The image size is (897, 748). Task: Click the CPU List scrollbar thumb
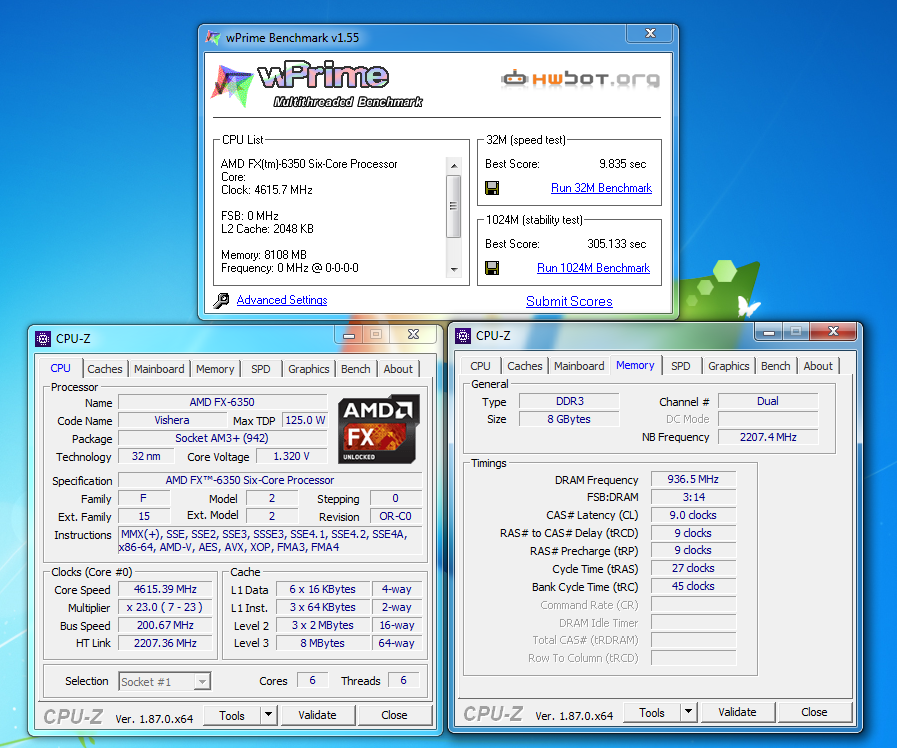[x=454, y=206]
